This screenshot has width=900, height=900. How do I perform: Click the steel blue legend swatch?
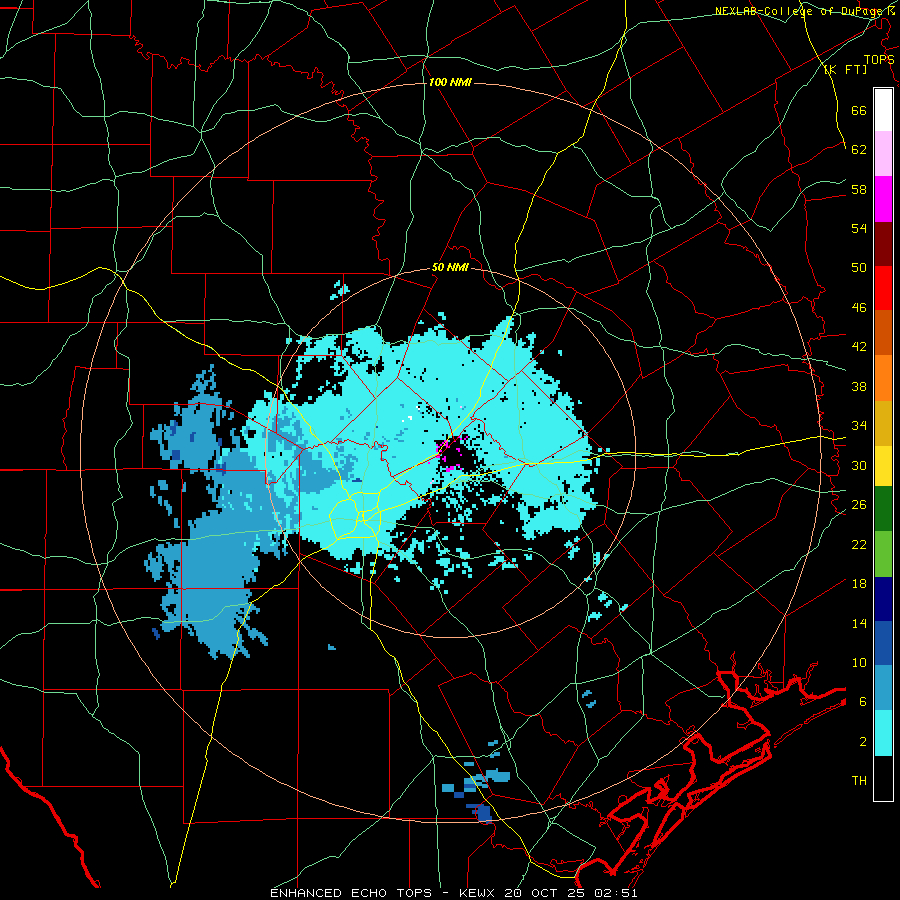pyautogui.click(x=883, y=688)
